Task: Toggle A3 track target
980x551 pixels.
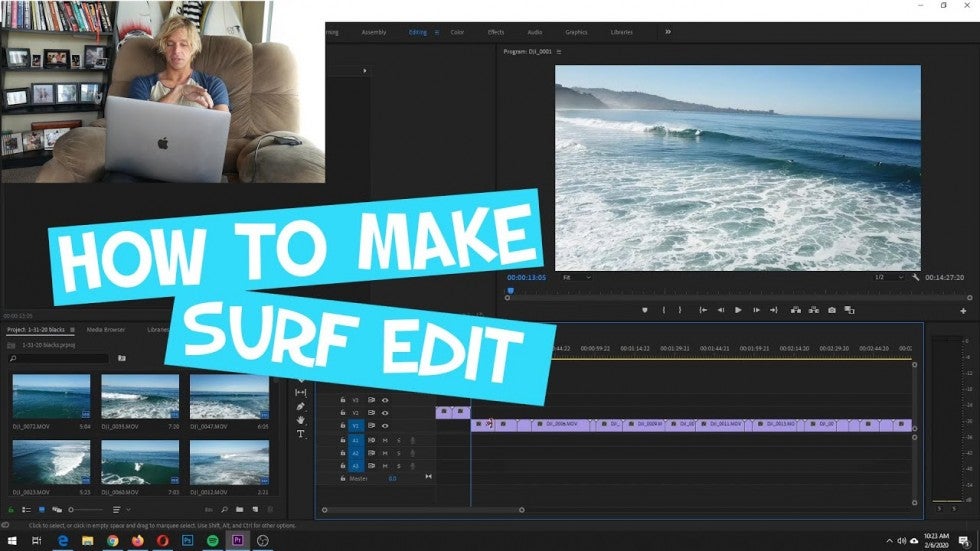Action: [x=356, y=466]
